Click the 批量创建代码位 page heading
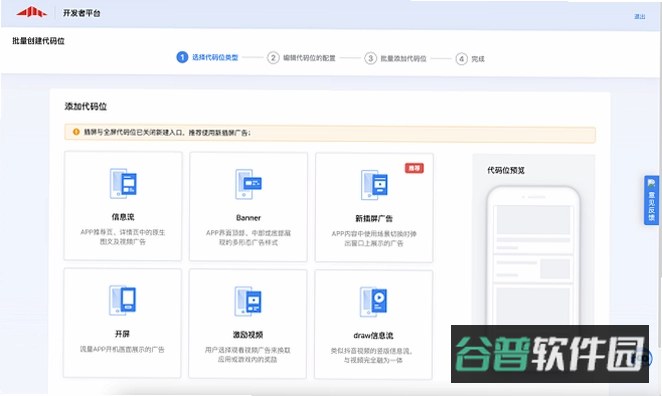 38,41
